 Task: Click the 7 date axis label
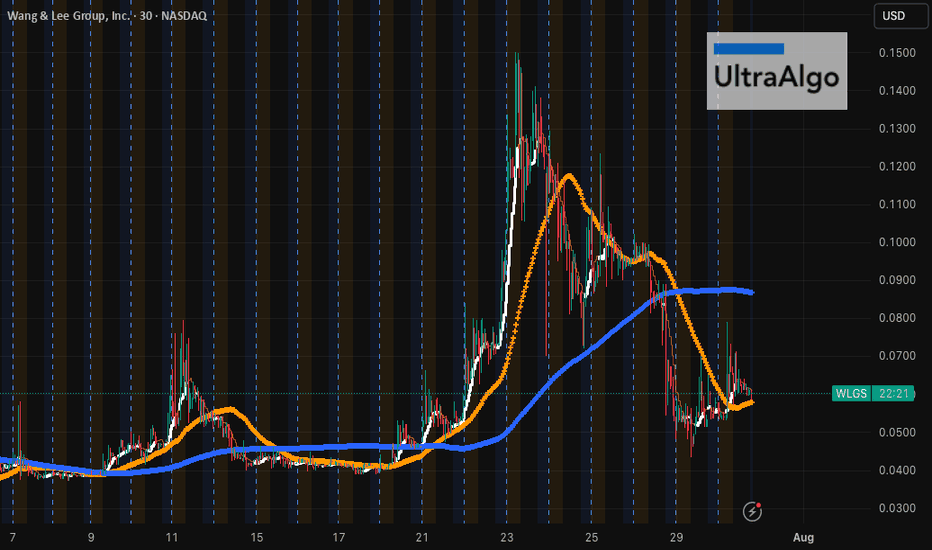tap(12, 538)
